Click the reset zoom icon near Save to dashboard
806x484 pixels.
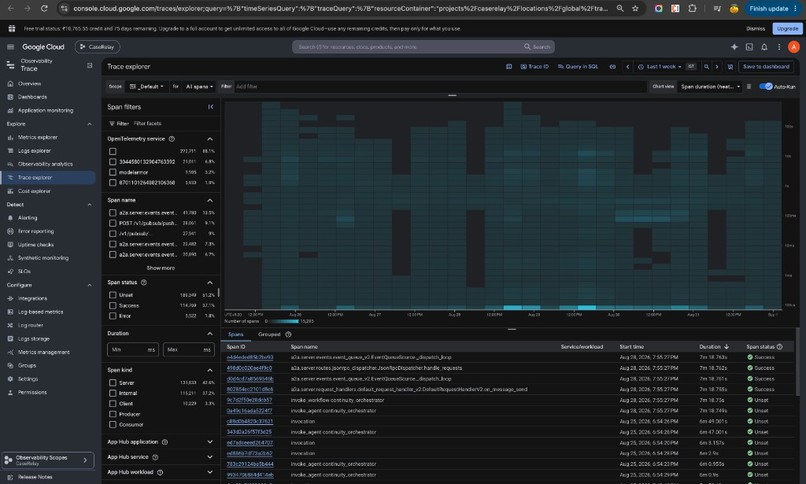[x=730, y=67]
